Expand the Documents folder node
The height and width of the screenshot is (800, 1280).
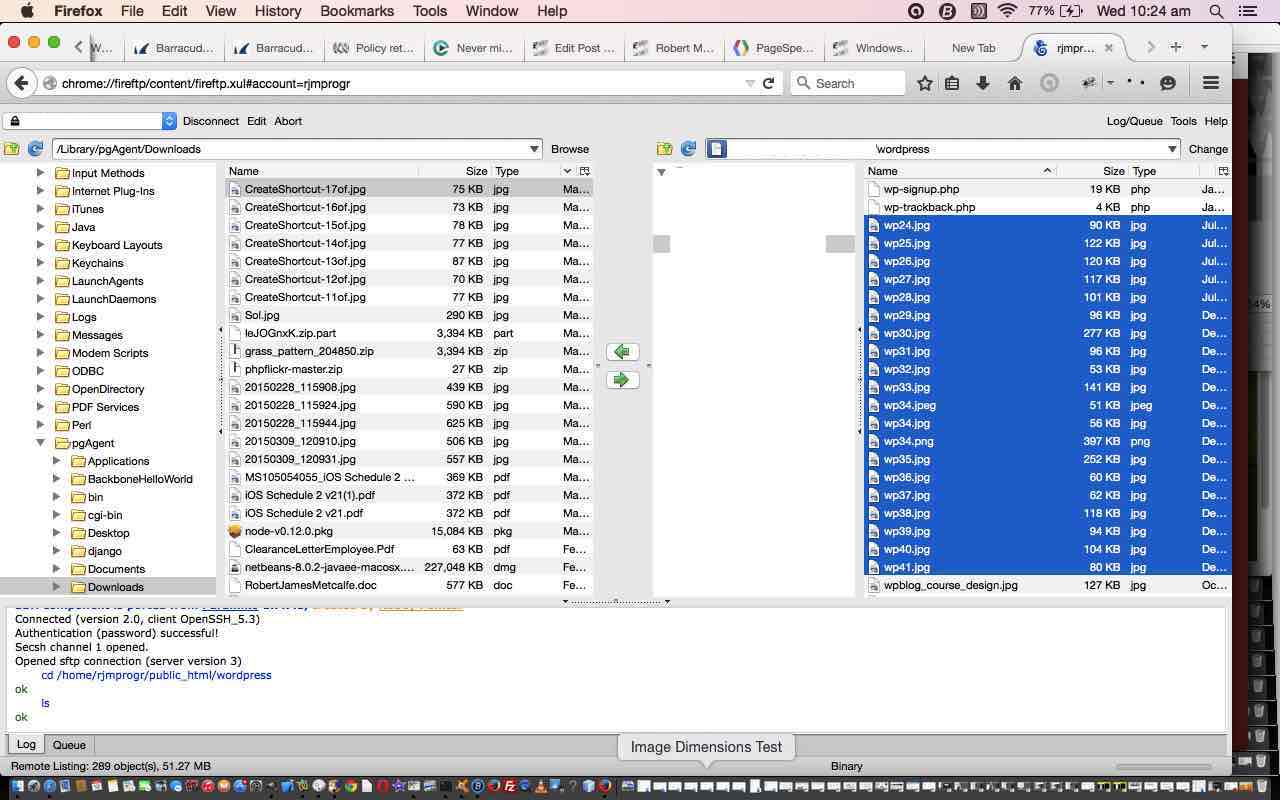[57, 569]
